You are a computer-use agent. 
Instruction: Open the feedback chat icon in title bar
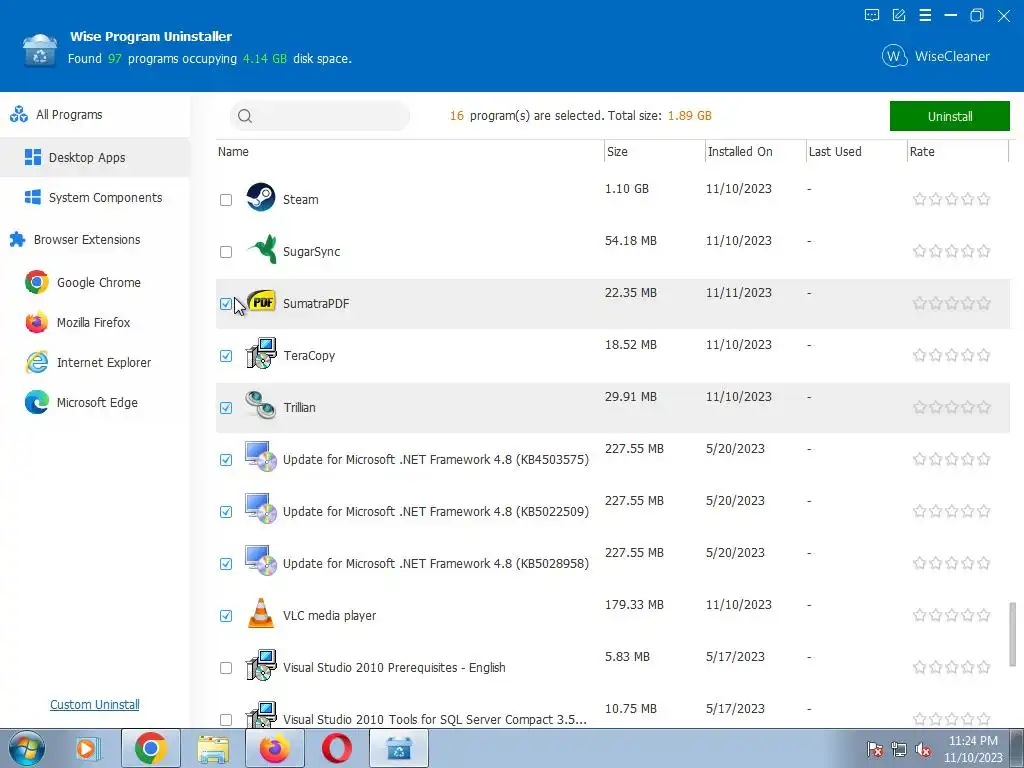(x=872, y=16)
